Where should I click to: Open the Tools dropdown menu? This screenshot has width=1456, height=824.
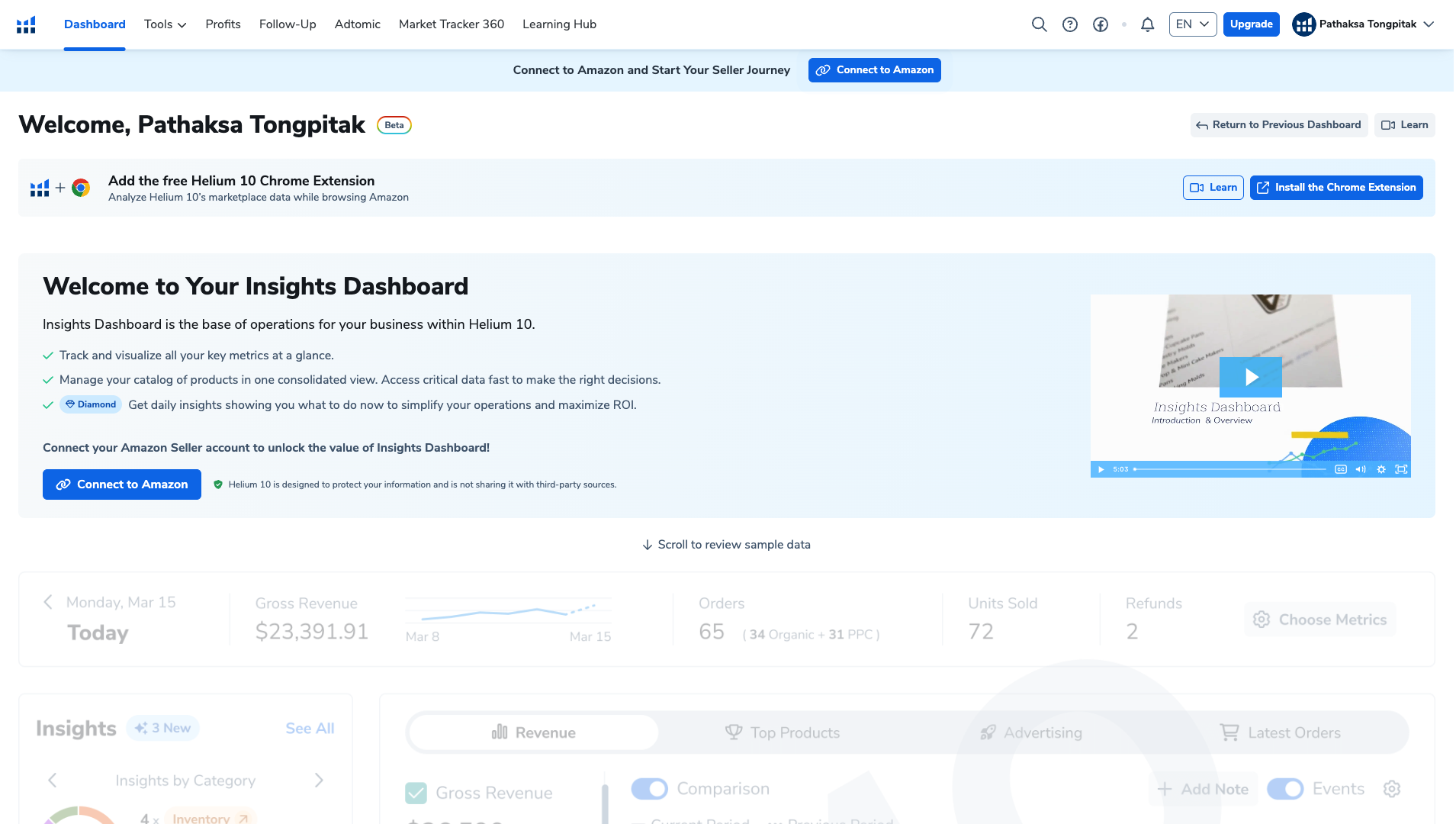[164, 24]
